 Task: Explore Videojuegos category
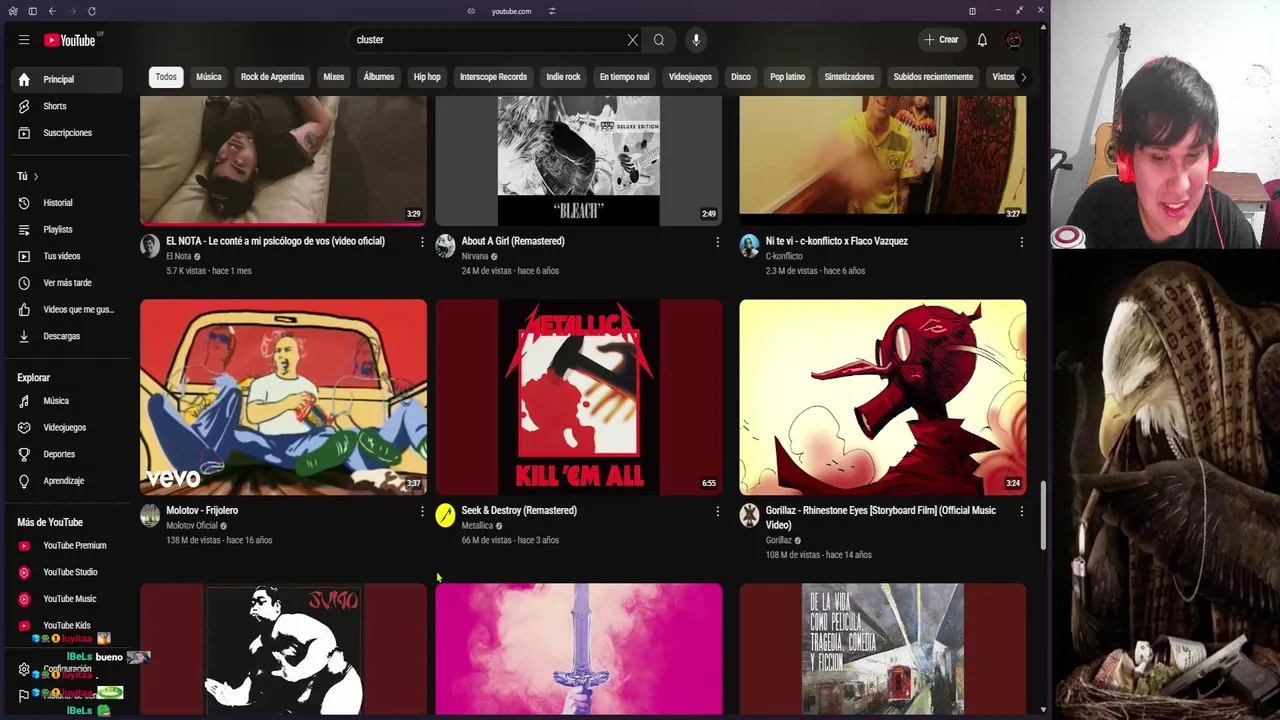(x=66, y=428)
